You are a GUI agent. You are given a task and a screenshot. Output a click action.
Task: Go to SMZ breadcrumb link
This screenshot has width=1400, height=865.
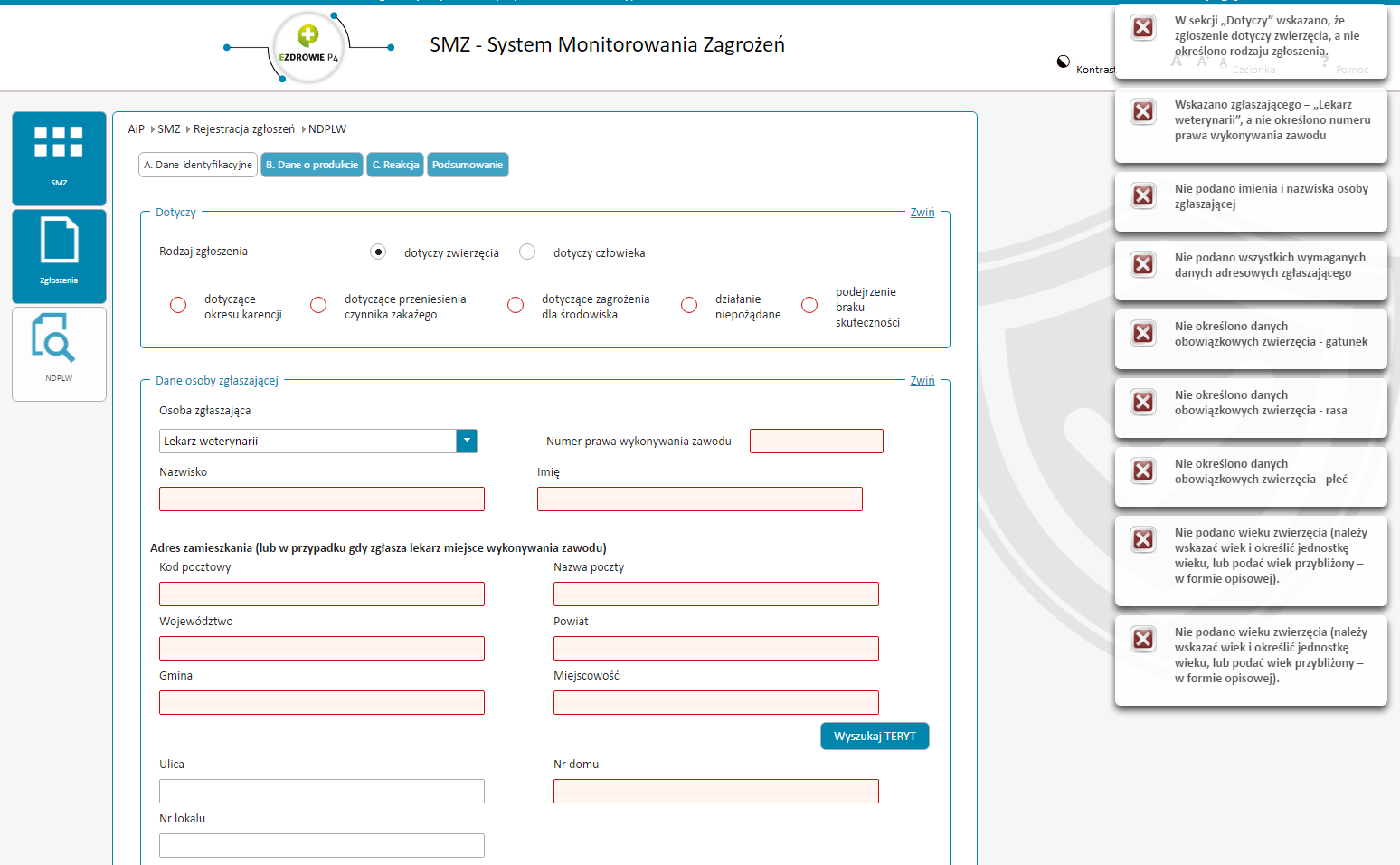pos(169,129)
